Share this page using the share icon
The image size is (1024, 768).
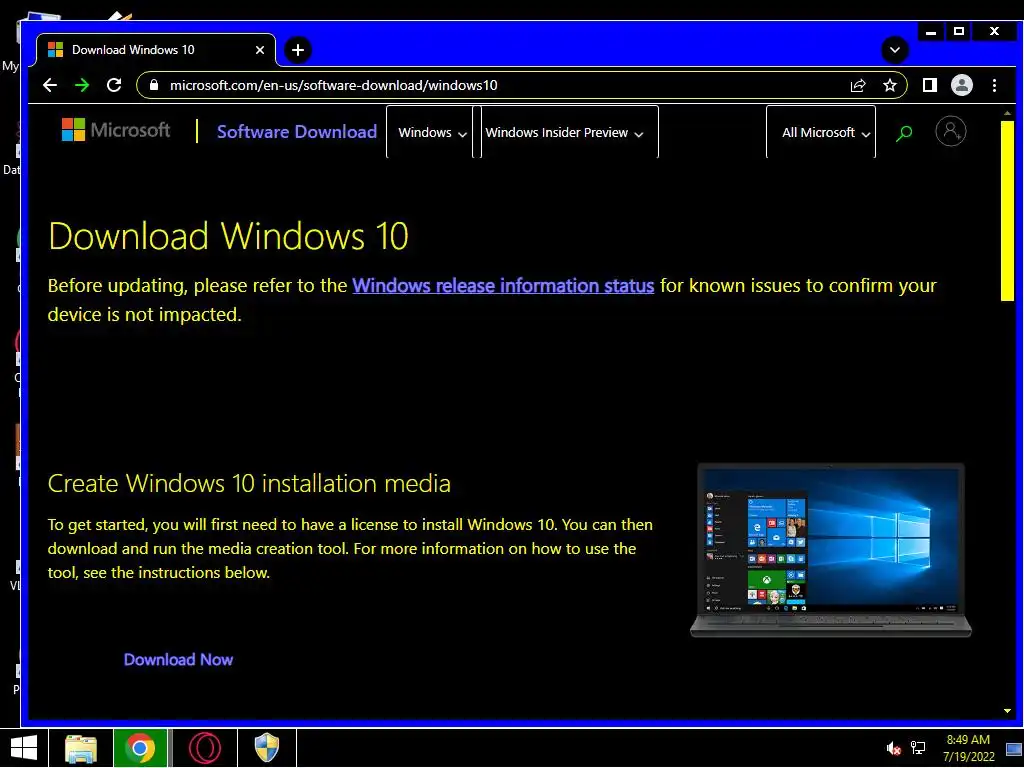click(857, 86)
